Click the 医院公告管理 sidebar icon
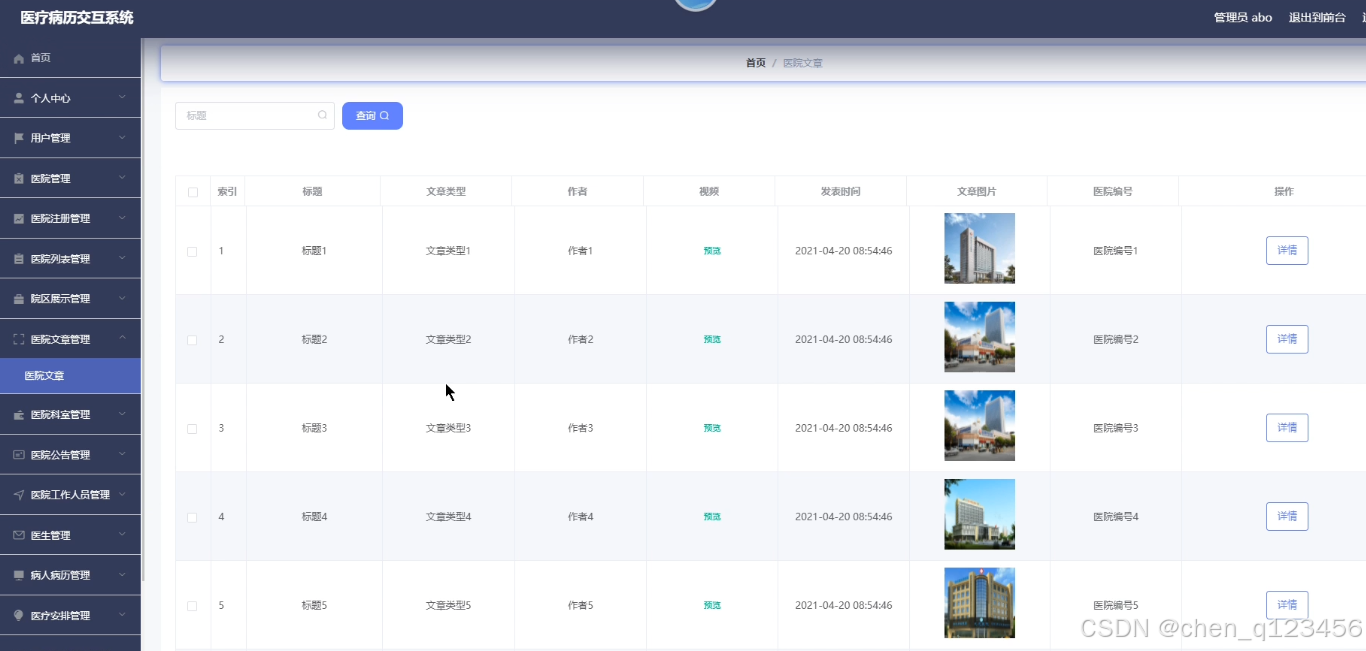Screen dimensions: 1366x651 [17, 454]
